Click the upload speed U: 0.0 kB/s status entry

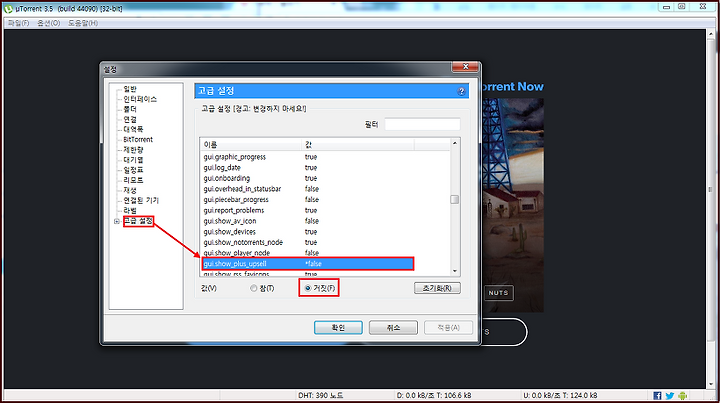click(x=560, y=395)
